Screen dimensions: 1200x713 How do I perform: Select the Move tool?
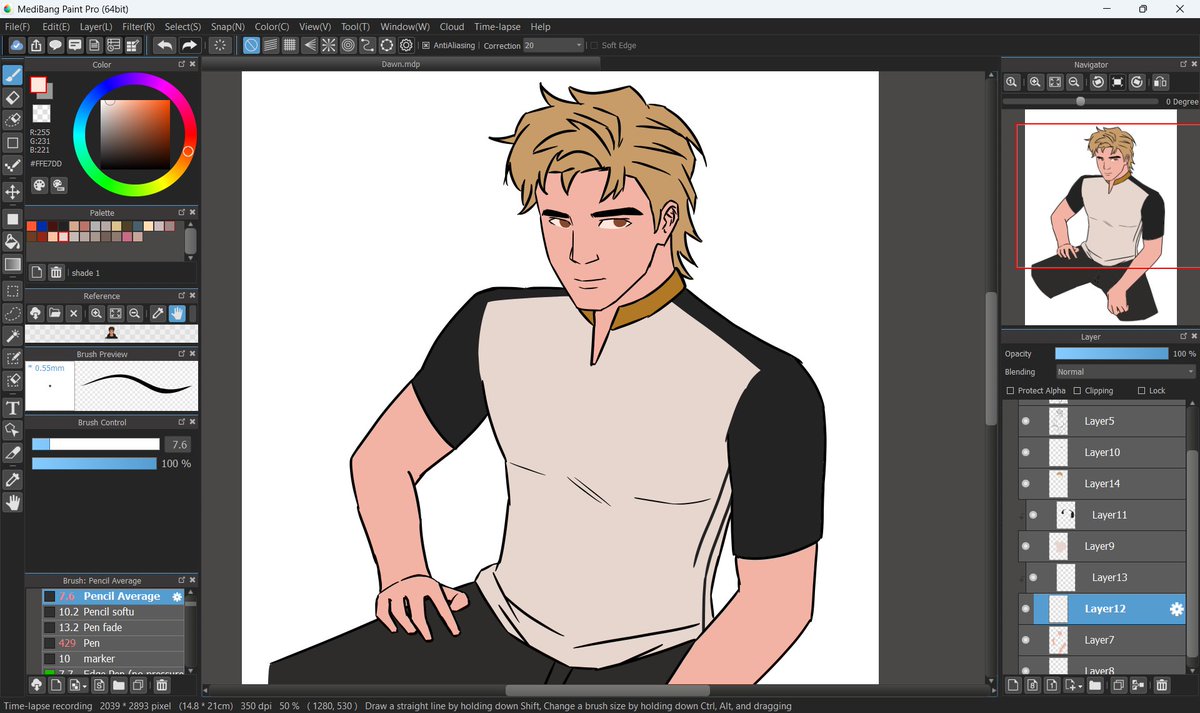tap(12, 191)
